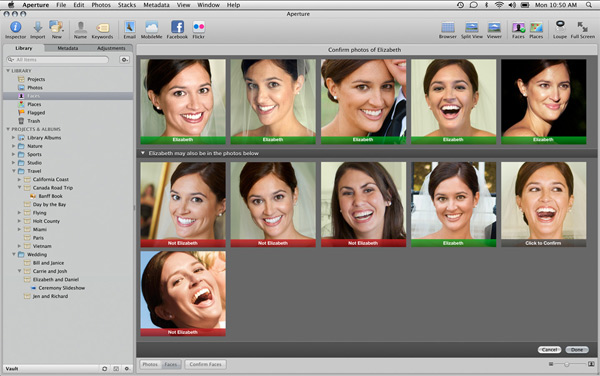Open the library search action gear

click(124, 60)
